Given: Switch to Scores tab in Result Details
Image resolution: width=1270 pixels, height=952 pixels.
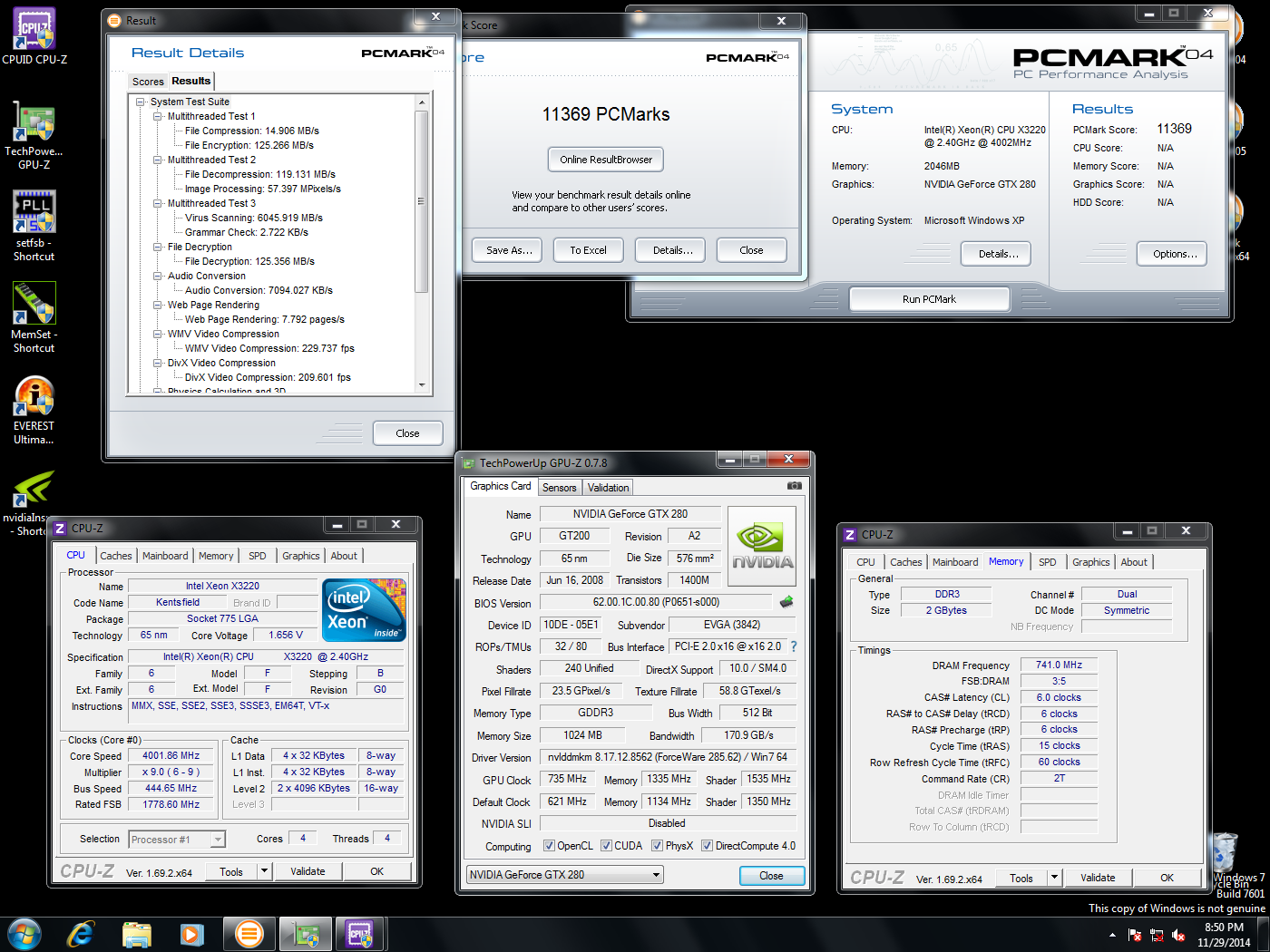Looking at the screenshot, I should [x=148, y=82].
